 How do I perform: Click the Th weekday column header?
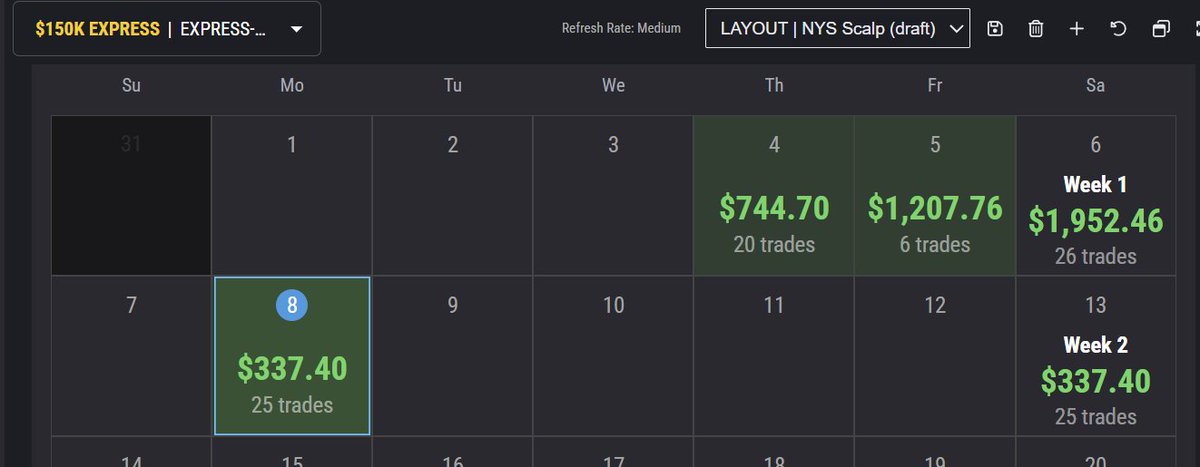[774, 85]
